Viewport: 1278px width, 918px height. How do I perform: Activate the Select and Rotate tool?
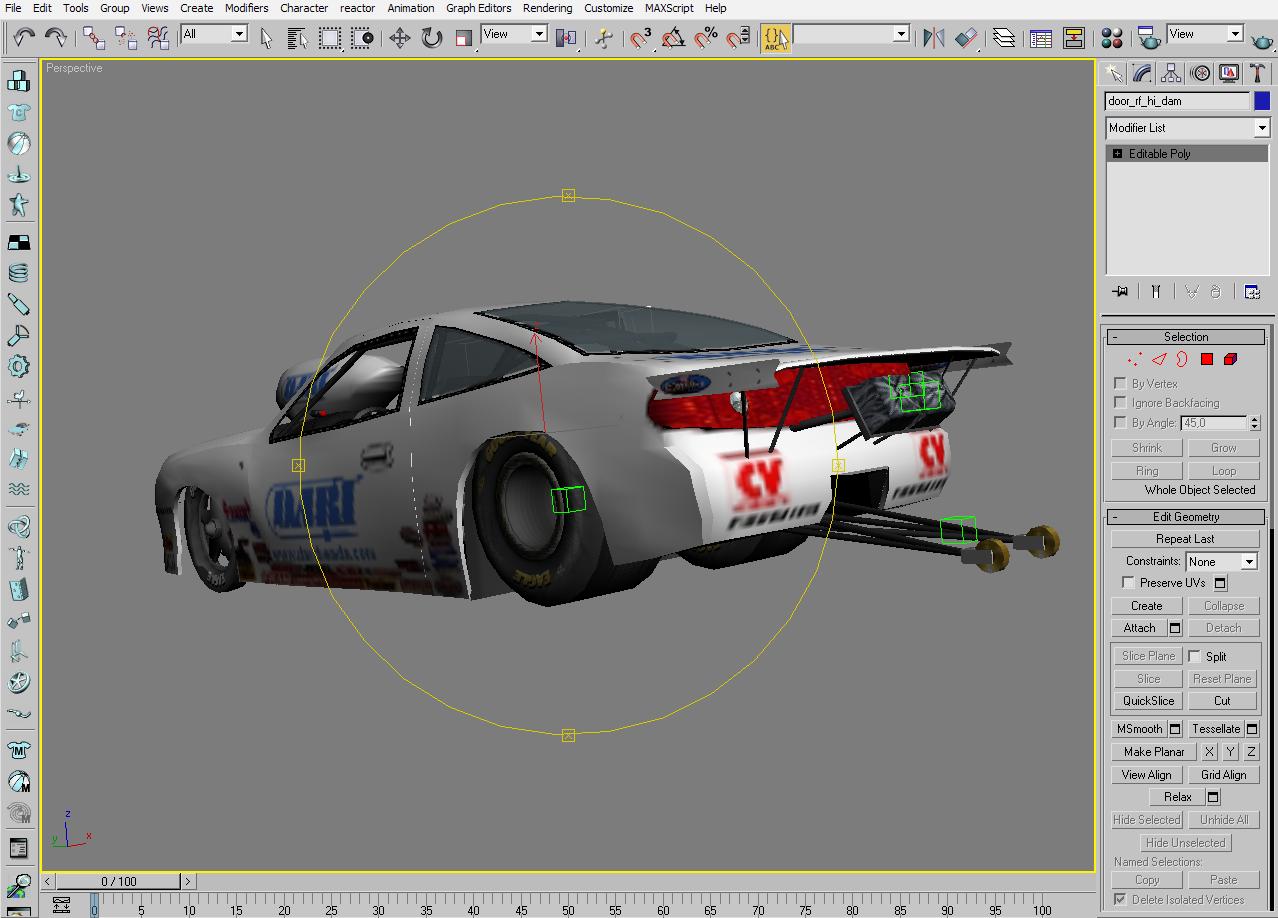pos(432,38)
